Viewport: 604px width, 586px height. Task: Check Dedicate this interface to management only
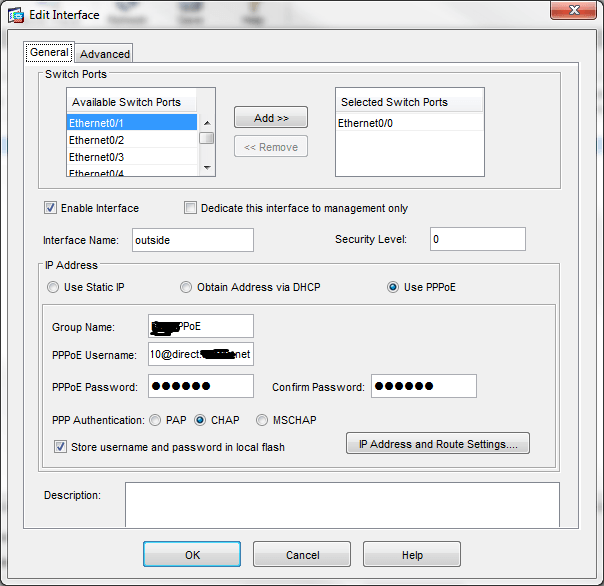(190, 208)
